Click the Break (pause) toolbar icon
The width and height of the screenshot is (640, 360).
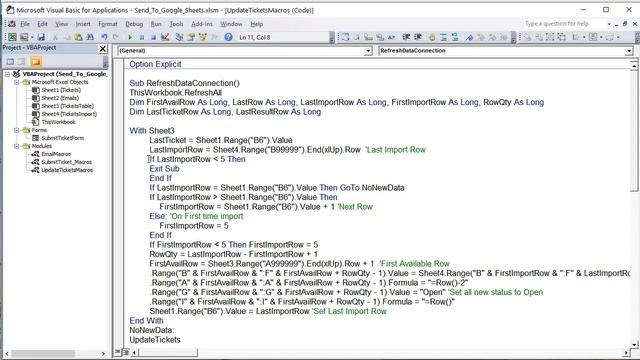point(142,37)
